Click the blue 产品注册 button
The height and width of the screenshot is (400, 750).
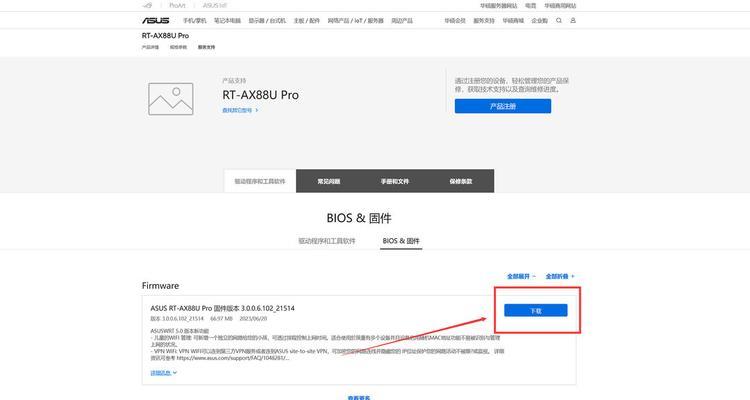click(x=503, y=106)
